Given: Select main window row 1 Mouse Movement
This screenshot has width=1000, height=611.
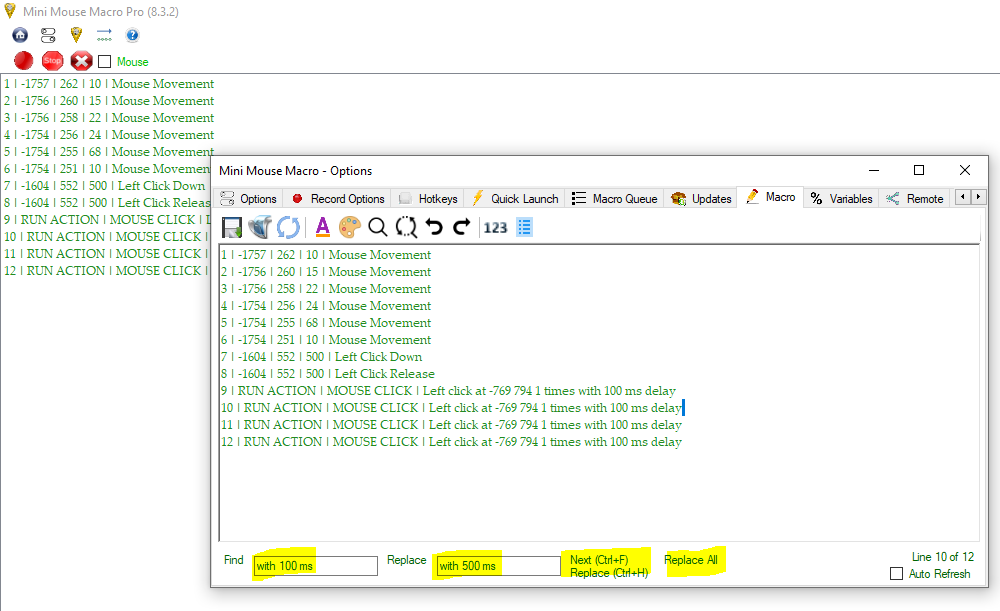Looking at the screenshot, I should [109, 84].
